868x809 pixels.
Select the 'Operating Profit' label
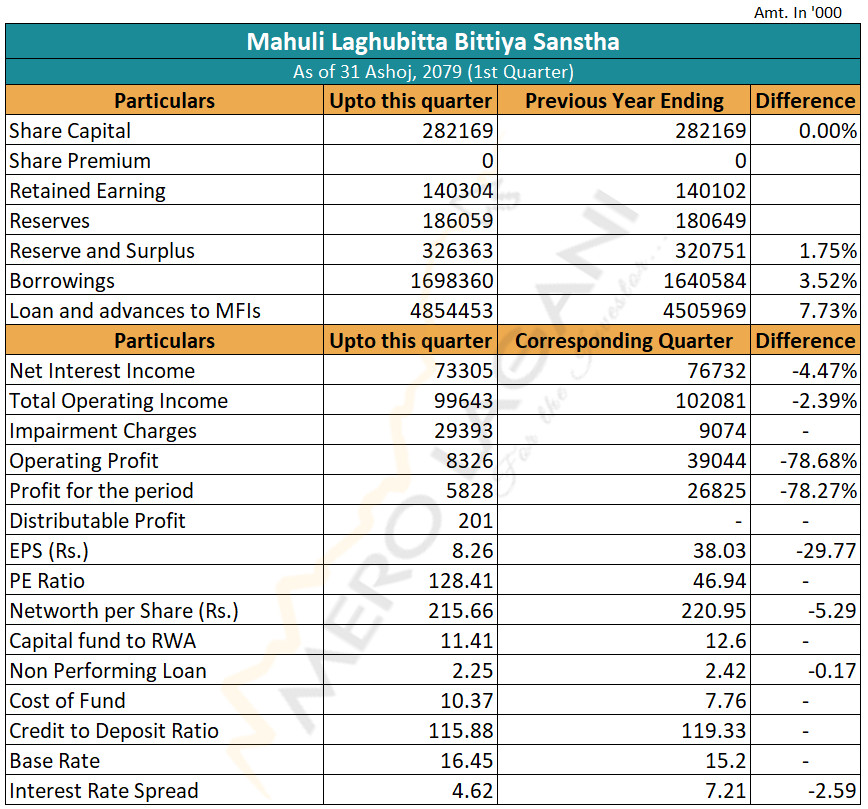[84, 461]
